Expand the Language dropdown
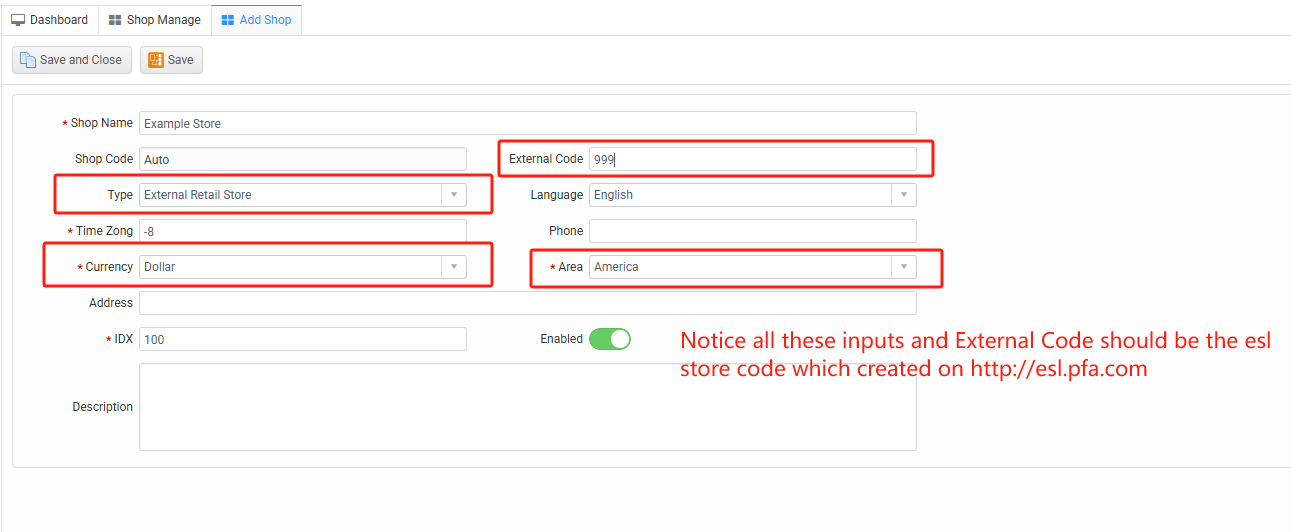Screen dimensions: 1291x532 click(x=904, y=195)
